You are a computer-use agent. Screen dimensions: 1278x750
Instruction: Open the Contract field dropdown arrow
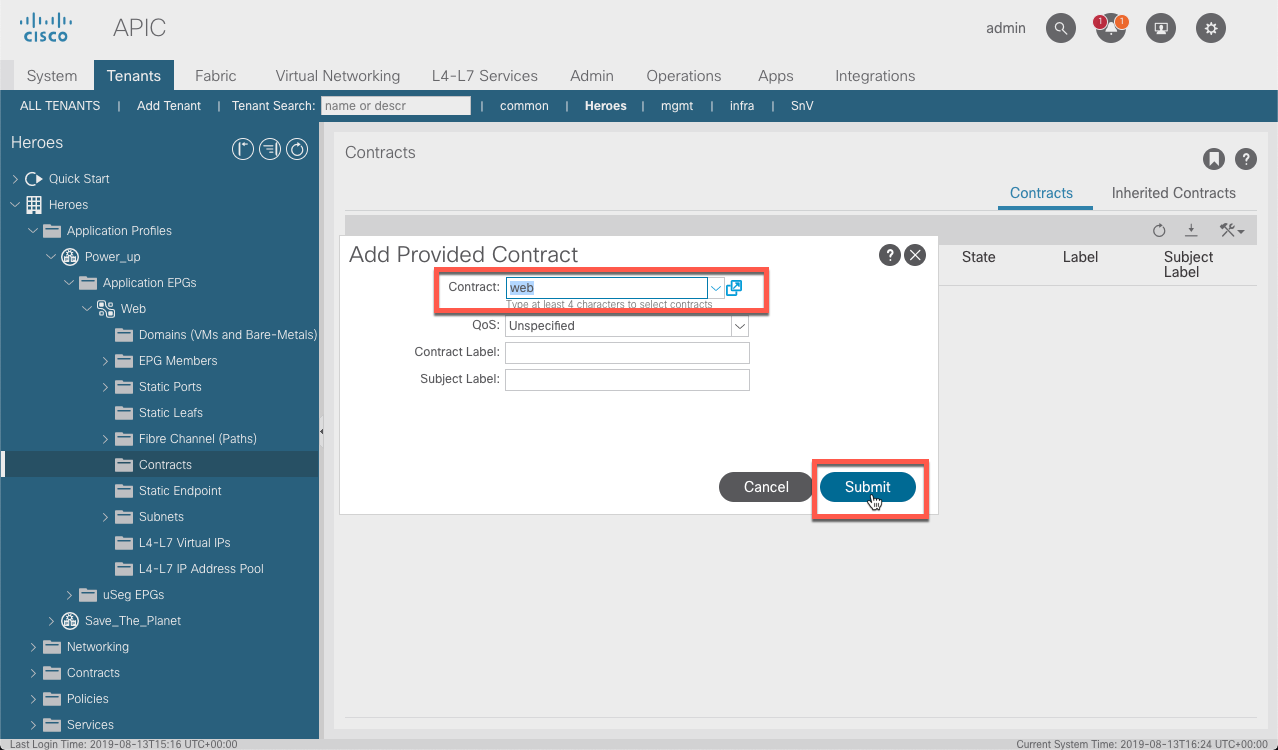pos(716,287)
